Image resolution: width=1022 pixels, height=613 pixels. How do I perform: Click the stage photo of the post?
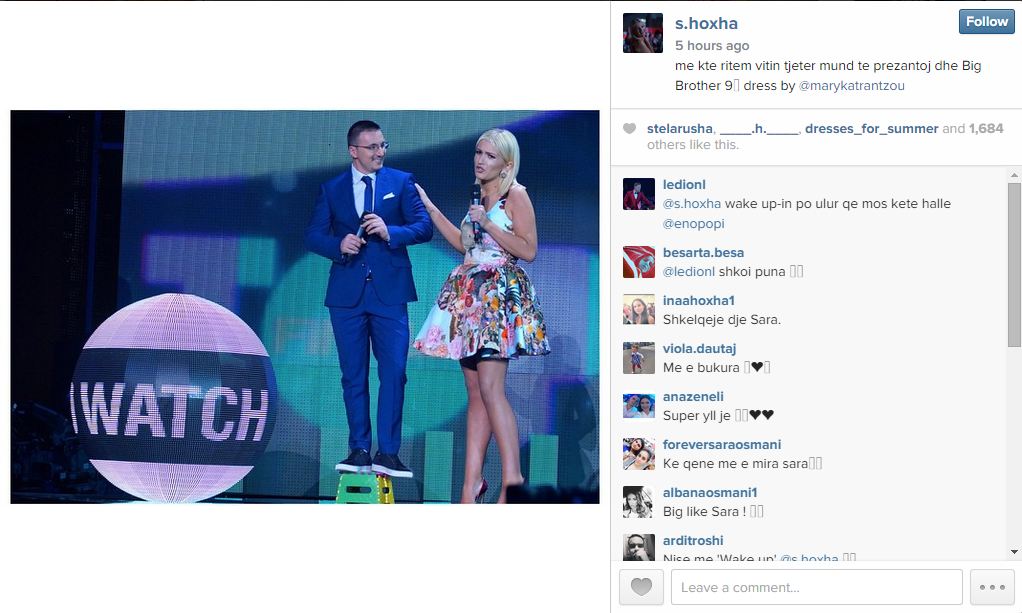(304, 306)
